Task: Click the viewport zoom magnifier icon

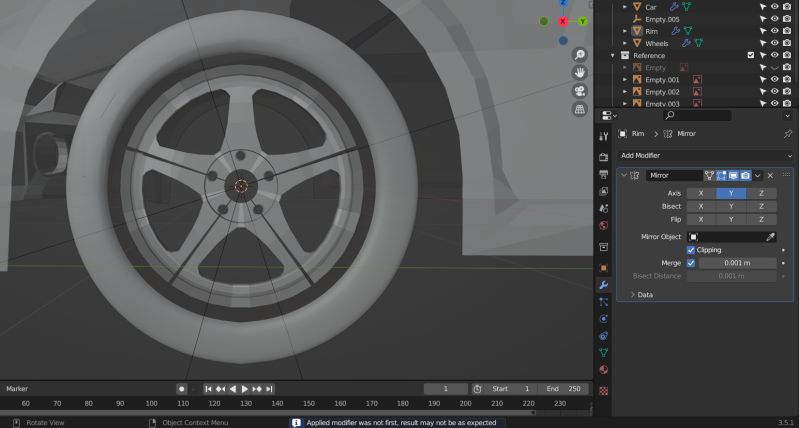Action: click(579, 55)
